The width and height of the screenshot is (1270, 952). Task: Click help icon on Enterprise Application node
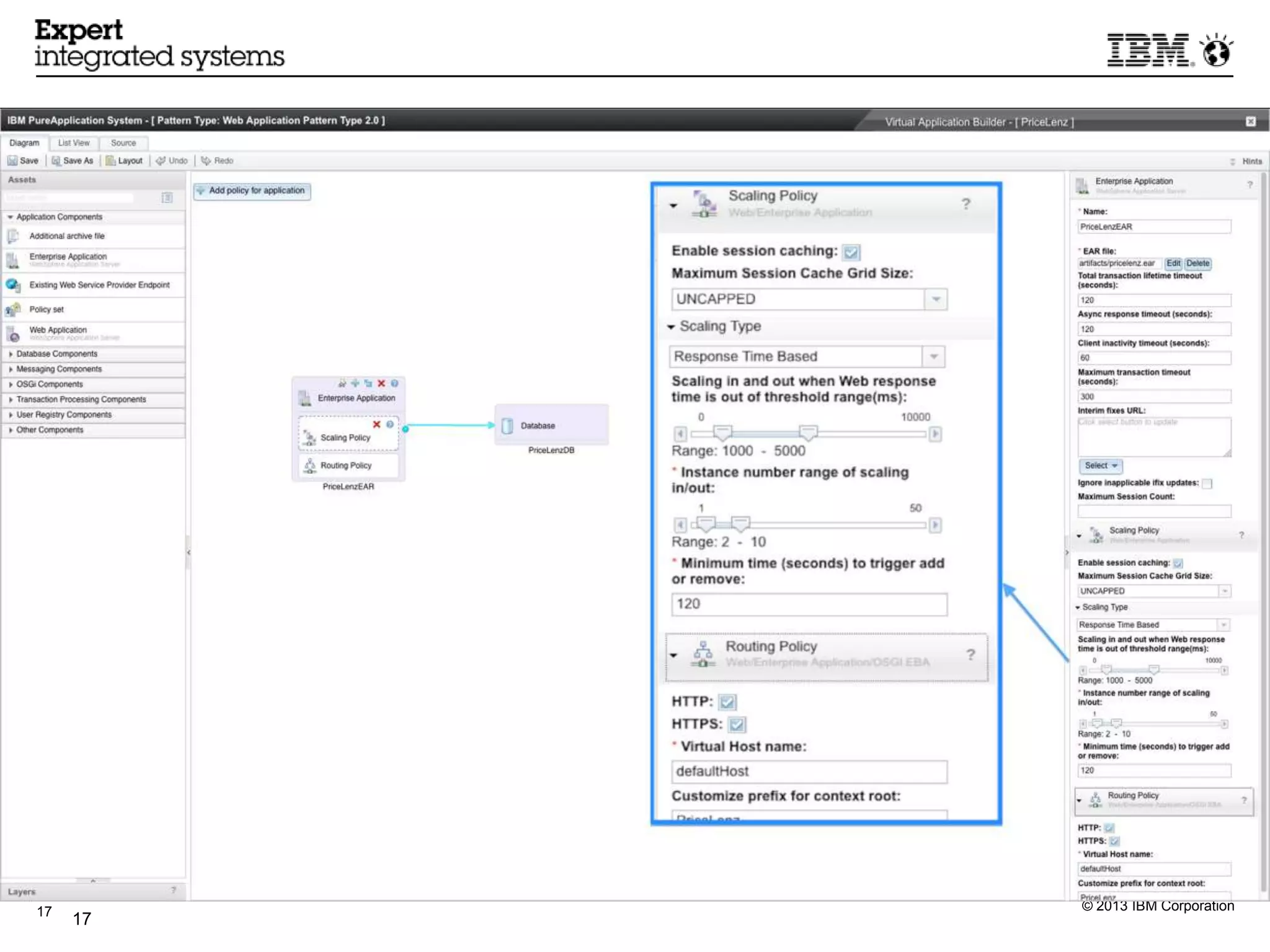[394, 384]
